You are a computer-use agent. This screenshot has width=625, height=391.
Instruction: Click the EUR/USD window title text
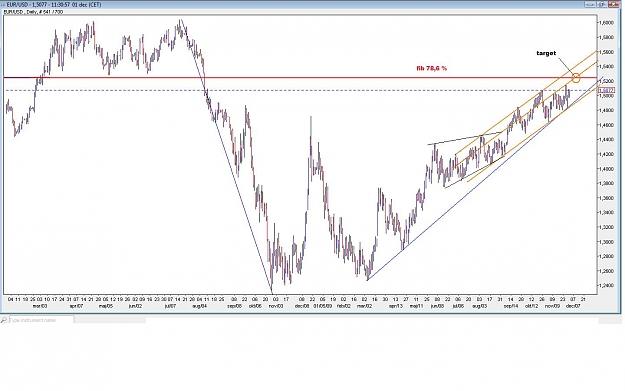pyautogui.click(x=54, y=5)
